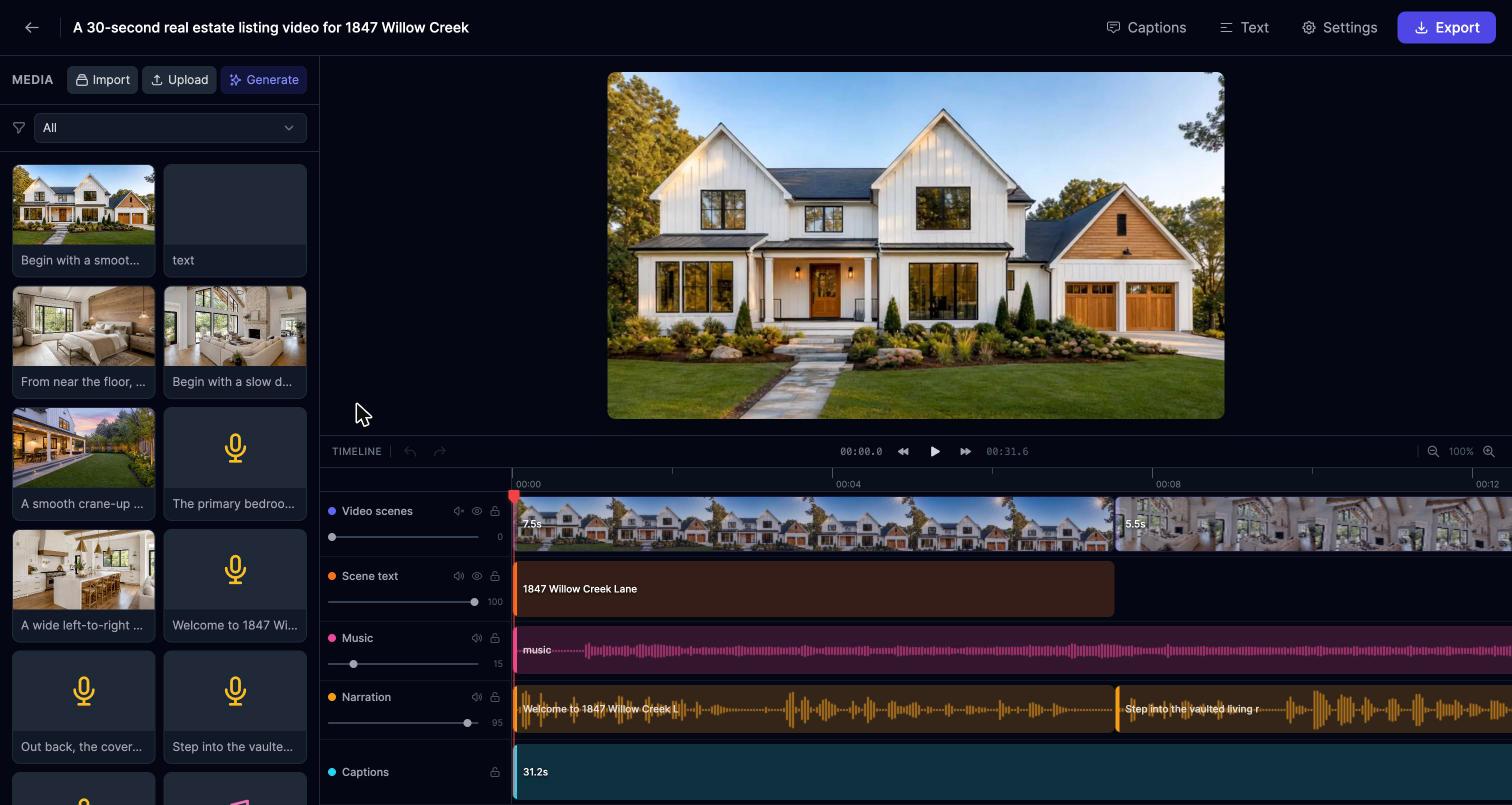Unmute the Video scenes track
The image size is (1512, 805).
click(x=459, y=511)
